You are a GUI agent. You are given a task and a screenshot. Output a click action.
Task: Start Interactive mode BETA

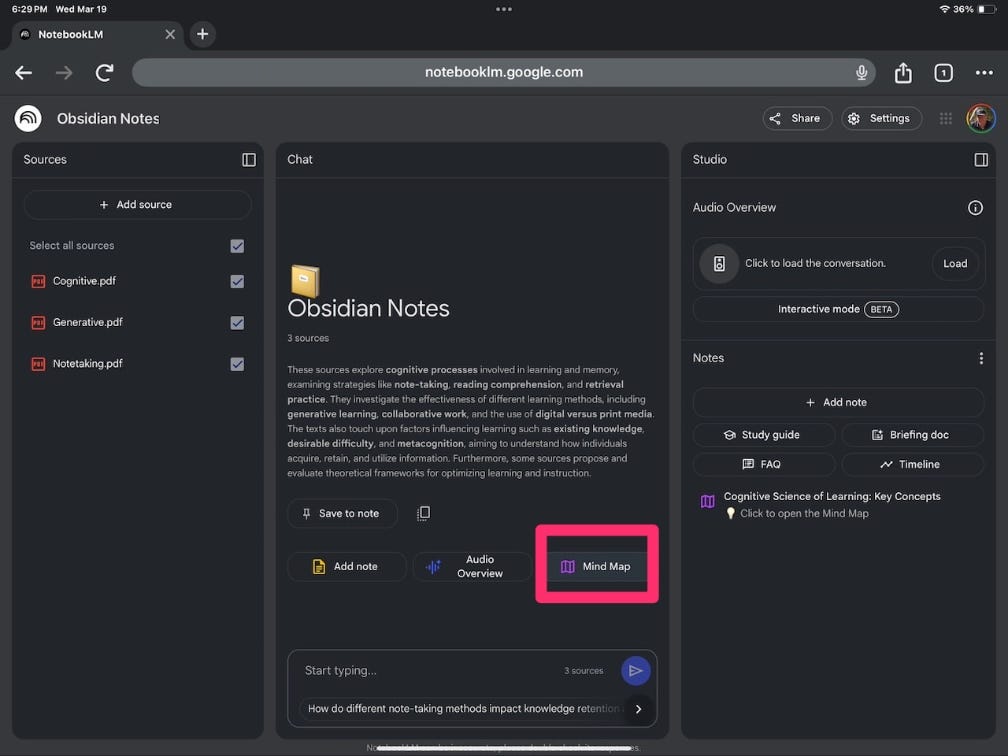coord(838,309)
